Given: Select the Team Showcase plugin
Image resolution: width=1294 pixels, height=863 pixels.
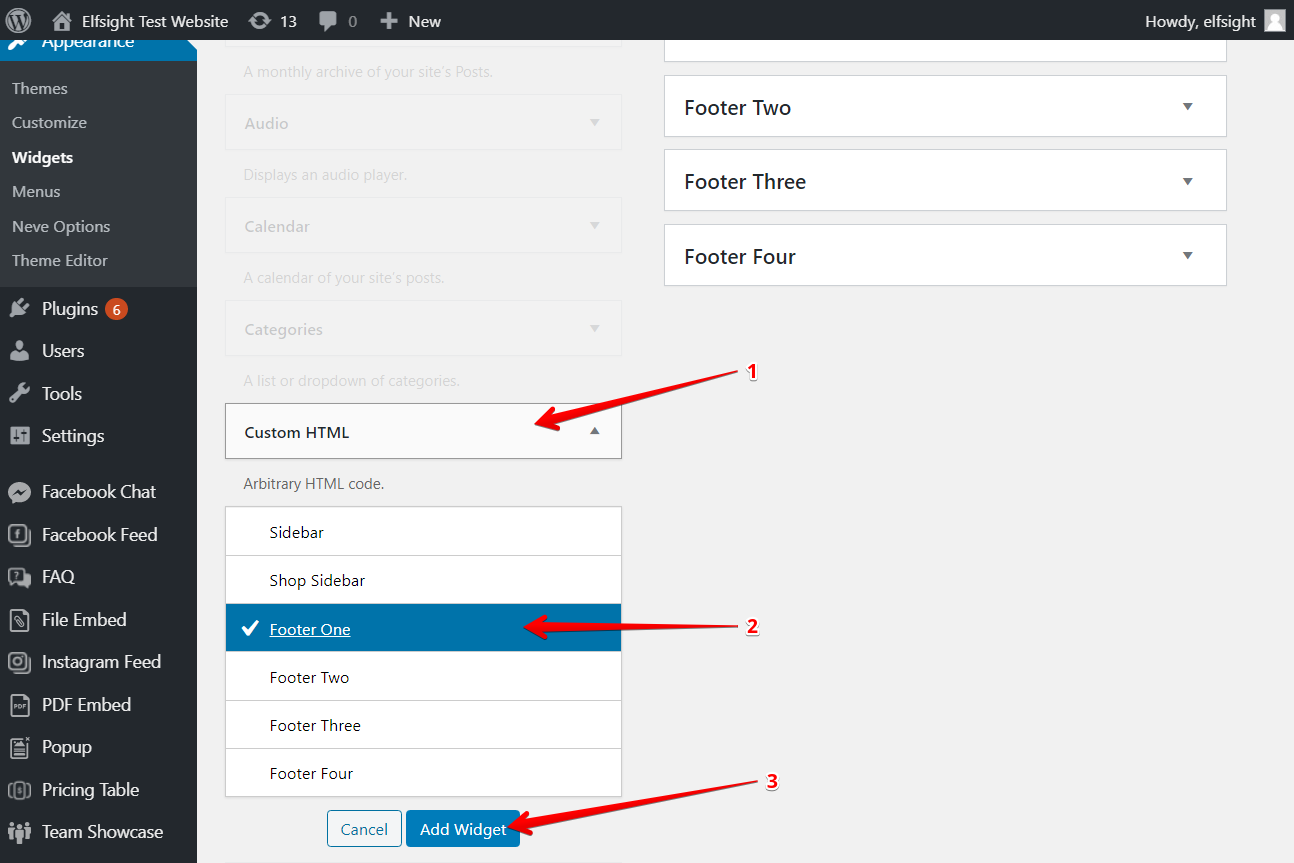Looking at the screenshot, I should pos(102,831).
